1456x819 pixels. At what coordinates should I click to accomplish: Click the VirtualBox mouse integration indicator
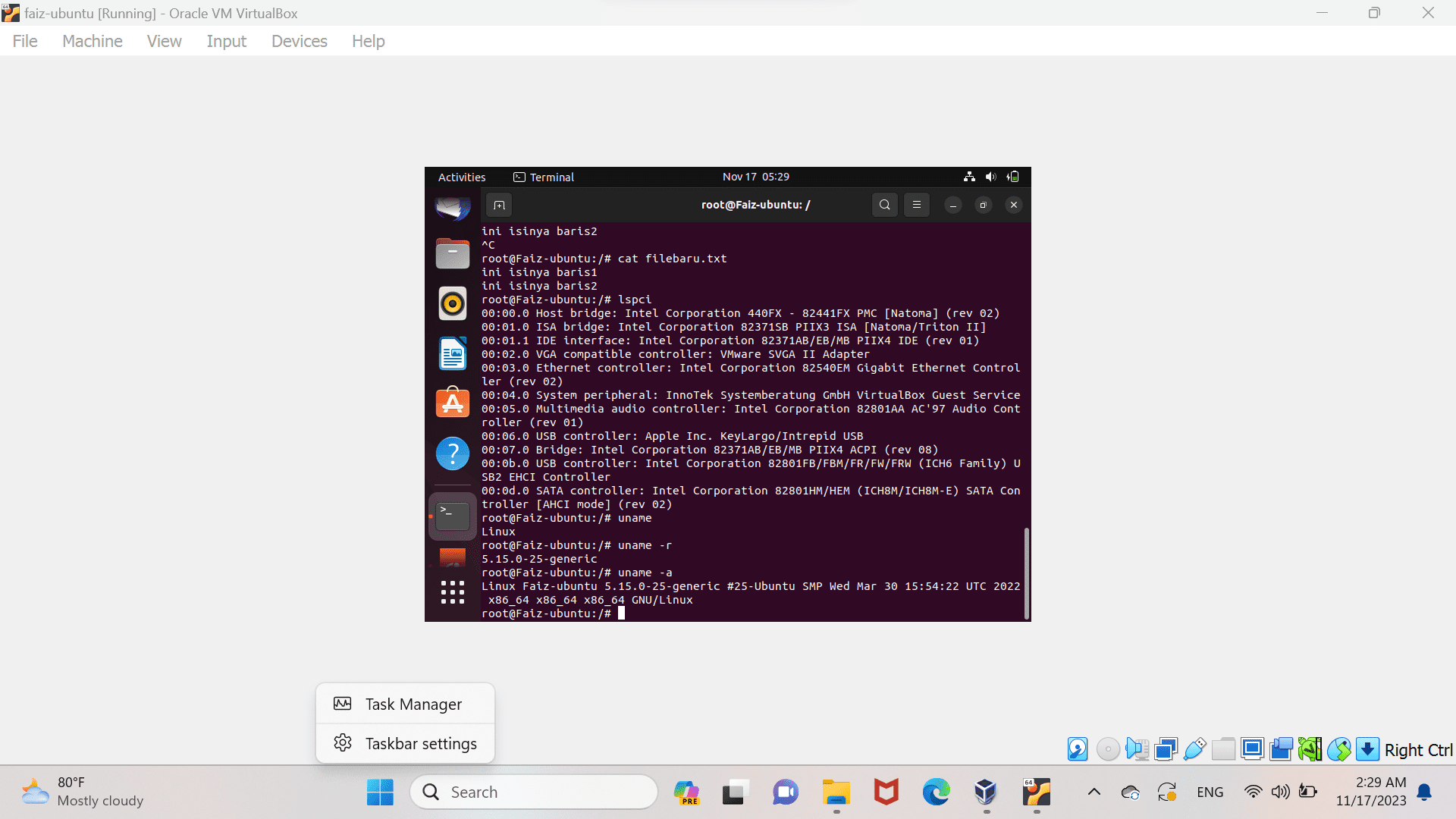[1338, 749]
